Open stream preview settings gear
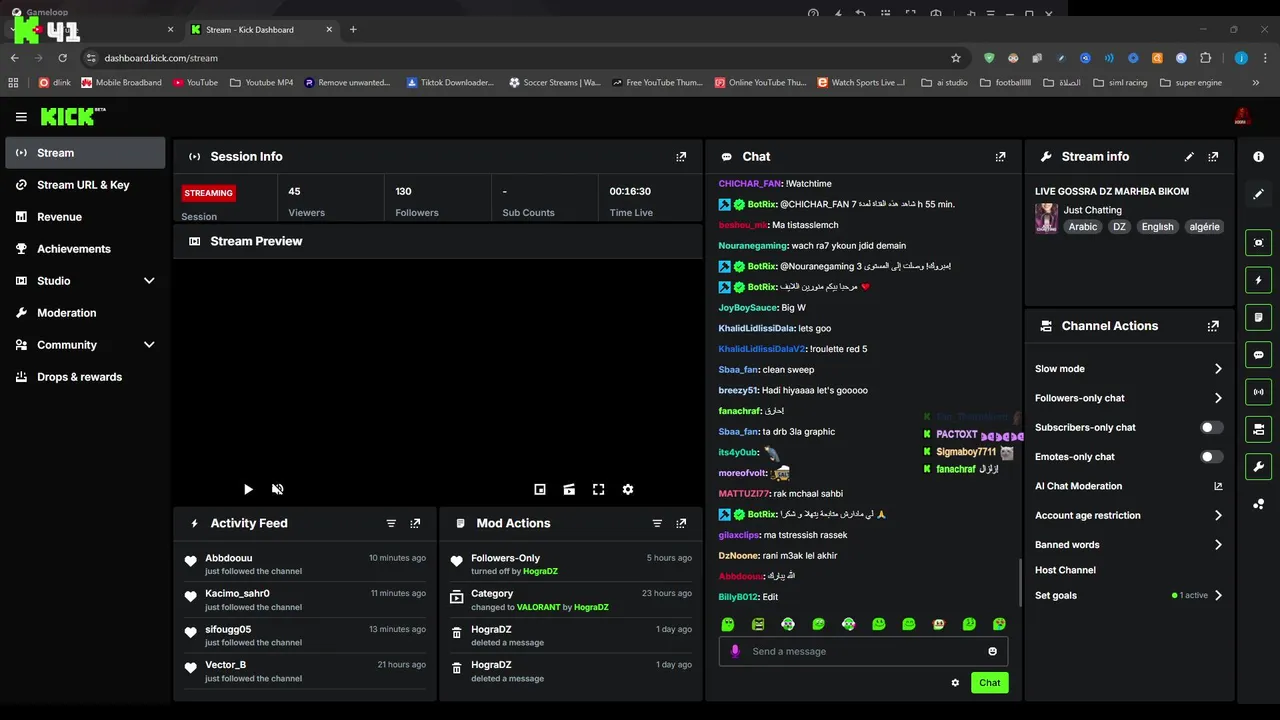The height and width of the screenshot is (720, 1280). (628, 489)
